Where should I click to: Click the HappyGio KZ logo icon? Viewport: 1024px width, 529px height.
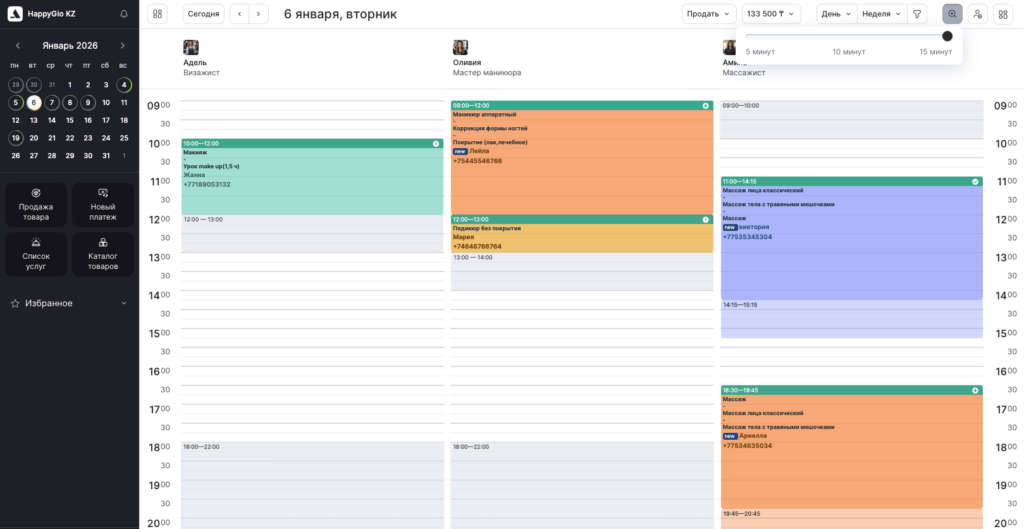(x=15, y=14)
